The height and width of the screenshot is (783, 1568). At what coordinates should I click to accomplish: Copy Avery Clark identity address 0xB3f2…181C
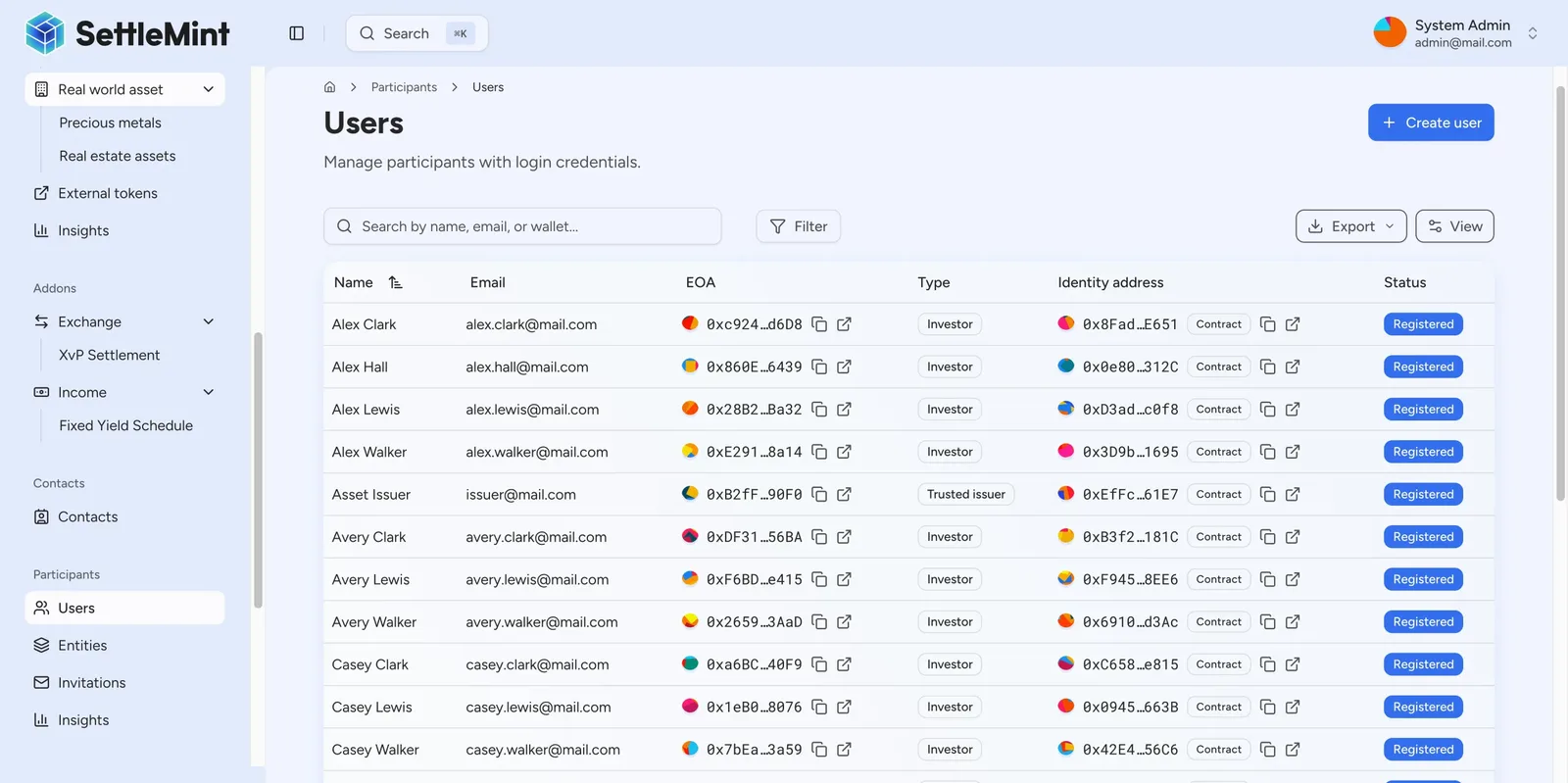coord(1267,537)
